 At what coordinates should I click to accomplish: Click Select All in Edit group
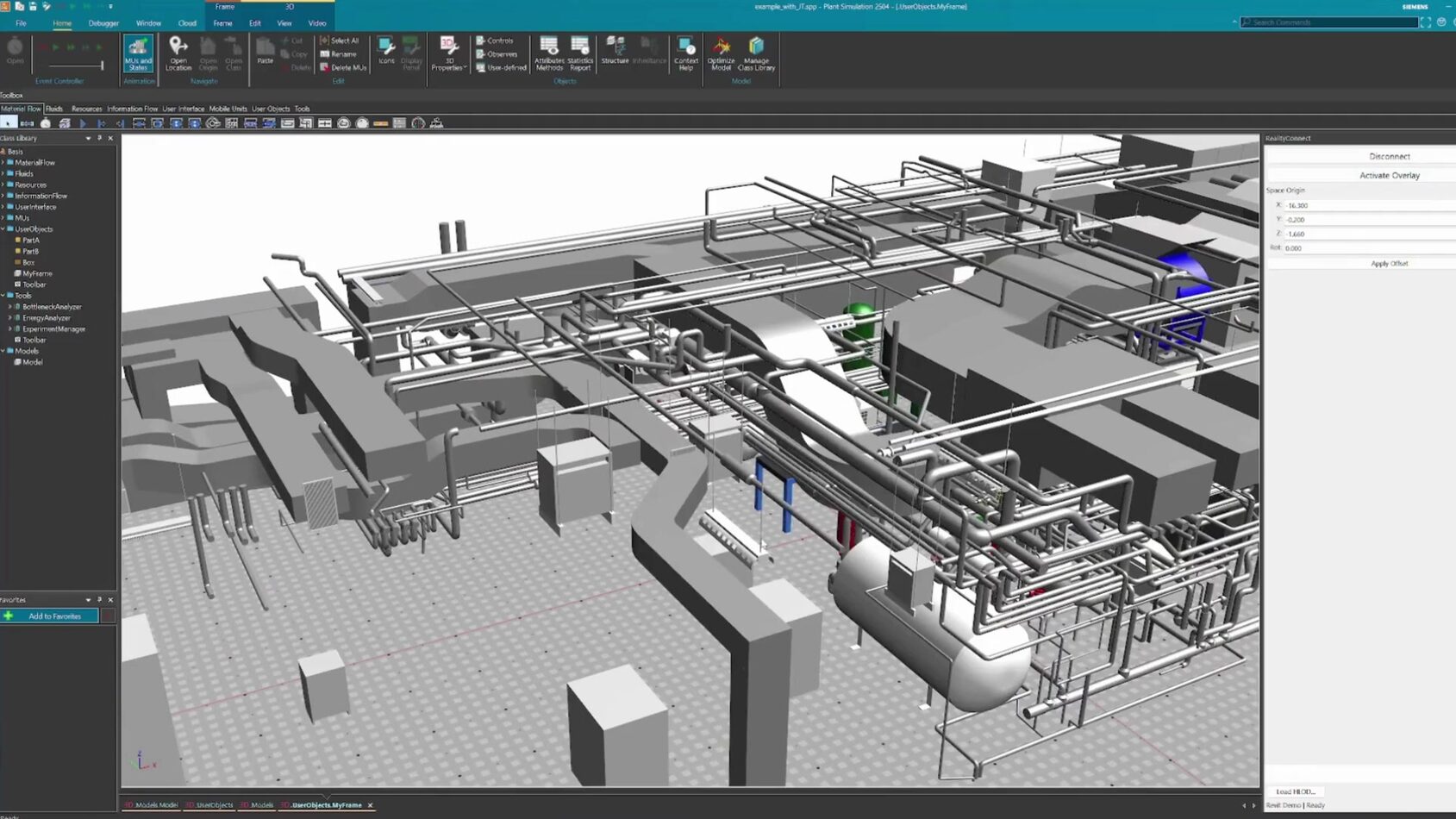340,41
